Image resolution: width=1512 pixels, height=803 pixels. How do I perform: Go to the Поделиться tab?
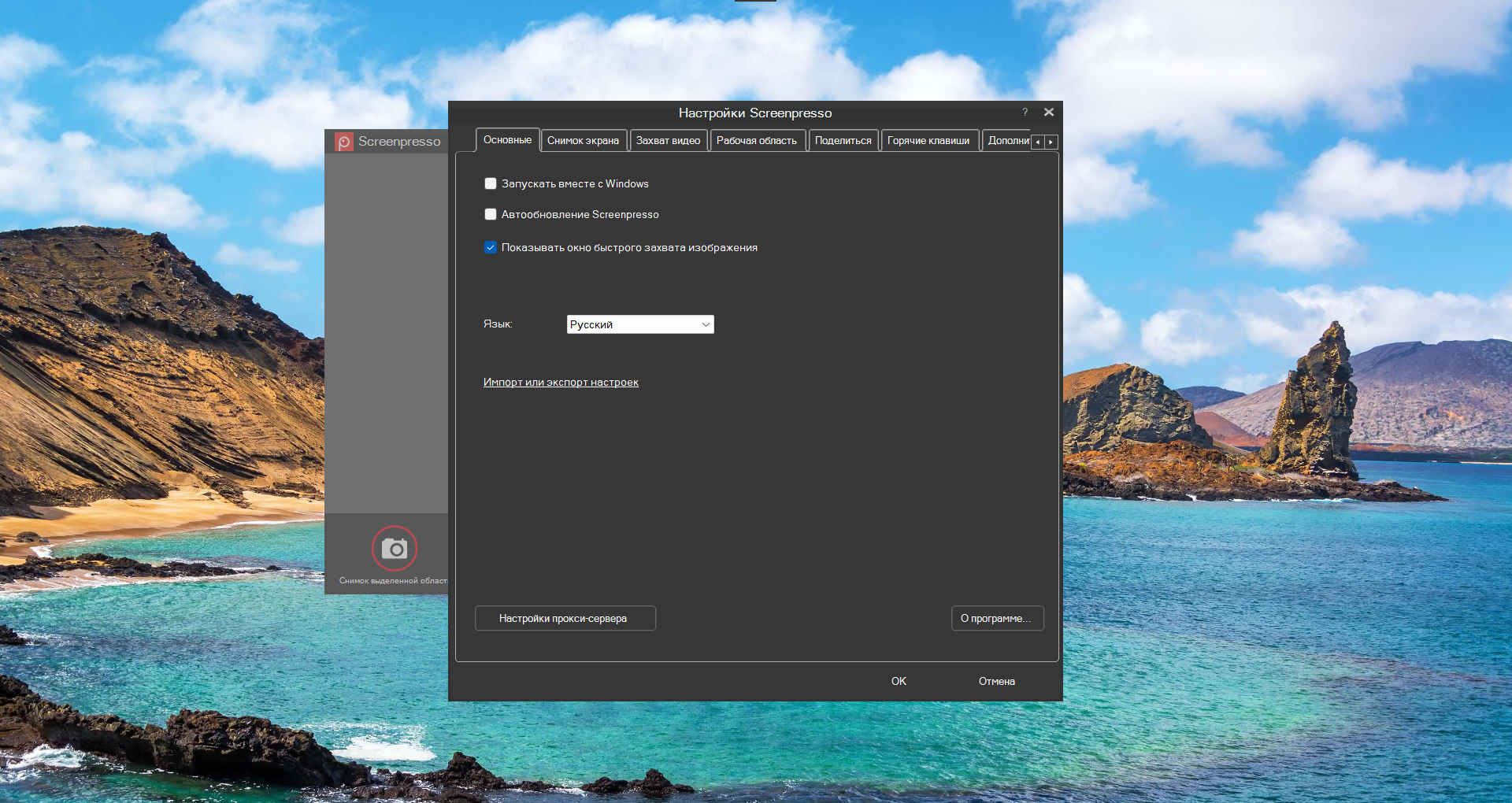tap(843, 141)
